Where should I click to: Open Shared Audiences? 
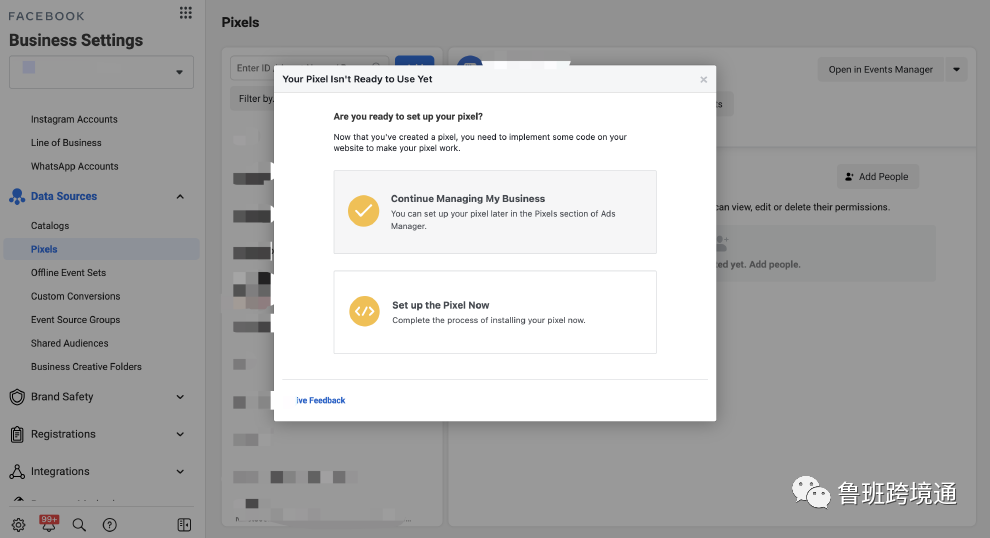69,343
